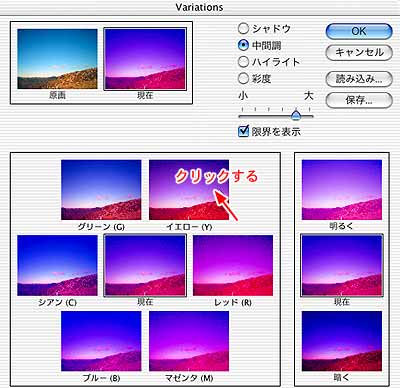The image size is (400, 388).
Task: Choose the ハイライト radio button
Action: pos(243,62)
